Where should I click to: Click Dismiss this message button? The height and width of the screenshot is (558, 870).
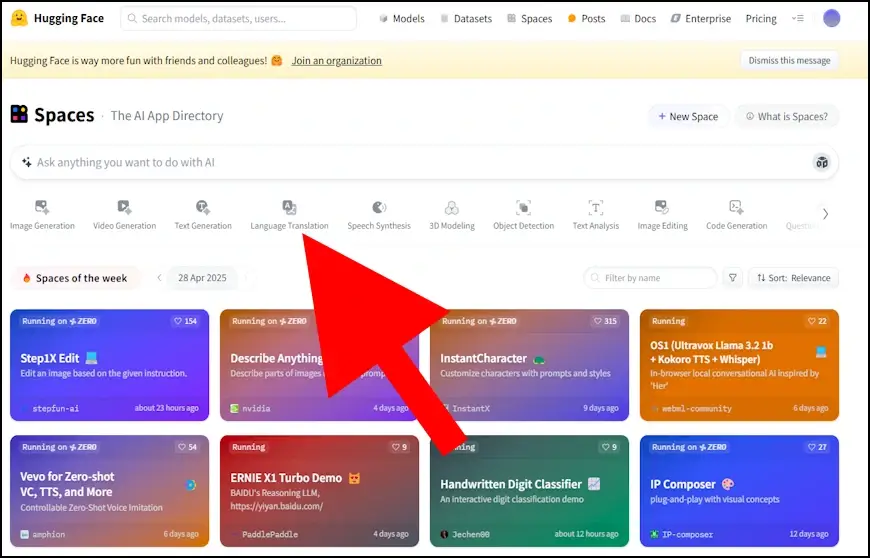pos(789,60)
